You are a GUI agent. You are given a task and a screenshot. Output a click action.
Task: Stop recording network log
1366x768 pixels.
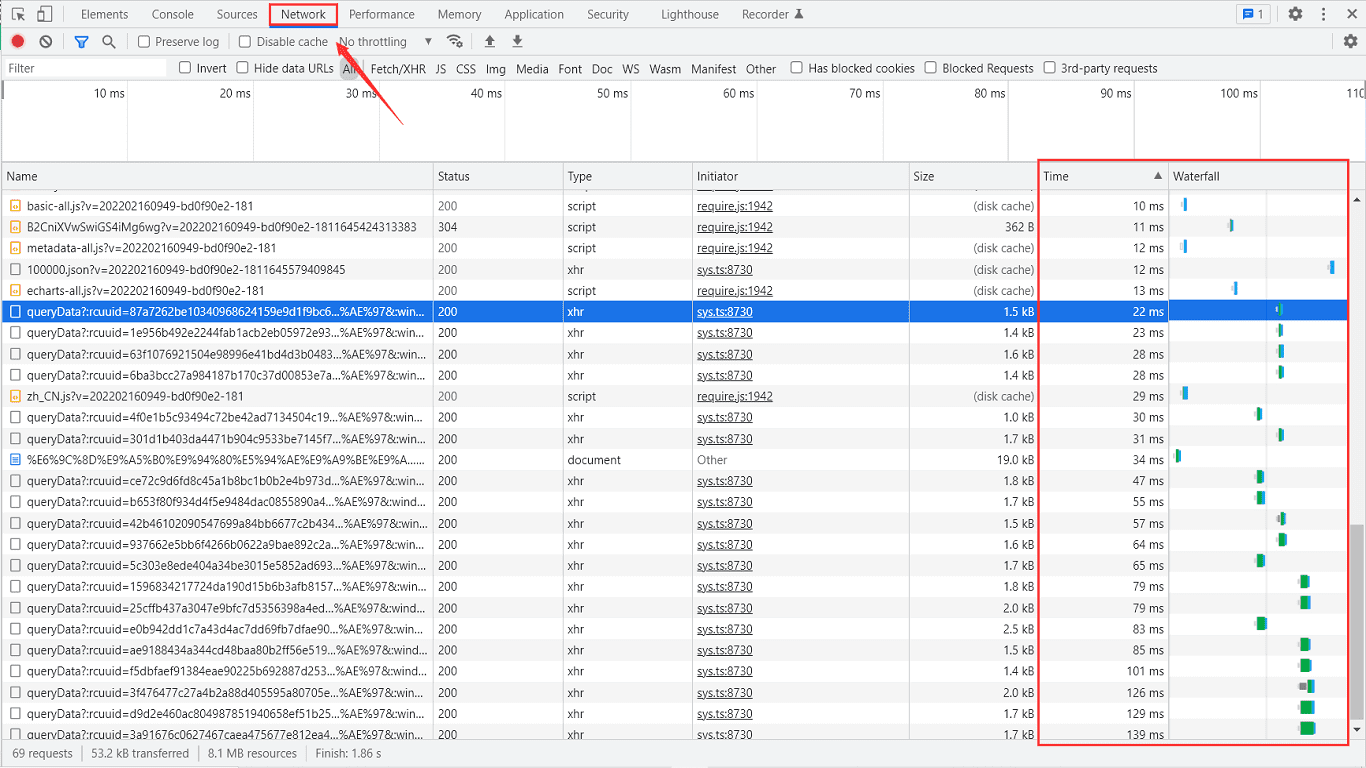pyautogui.click(x=18, y=41)
